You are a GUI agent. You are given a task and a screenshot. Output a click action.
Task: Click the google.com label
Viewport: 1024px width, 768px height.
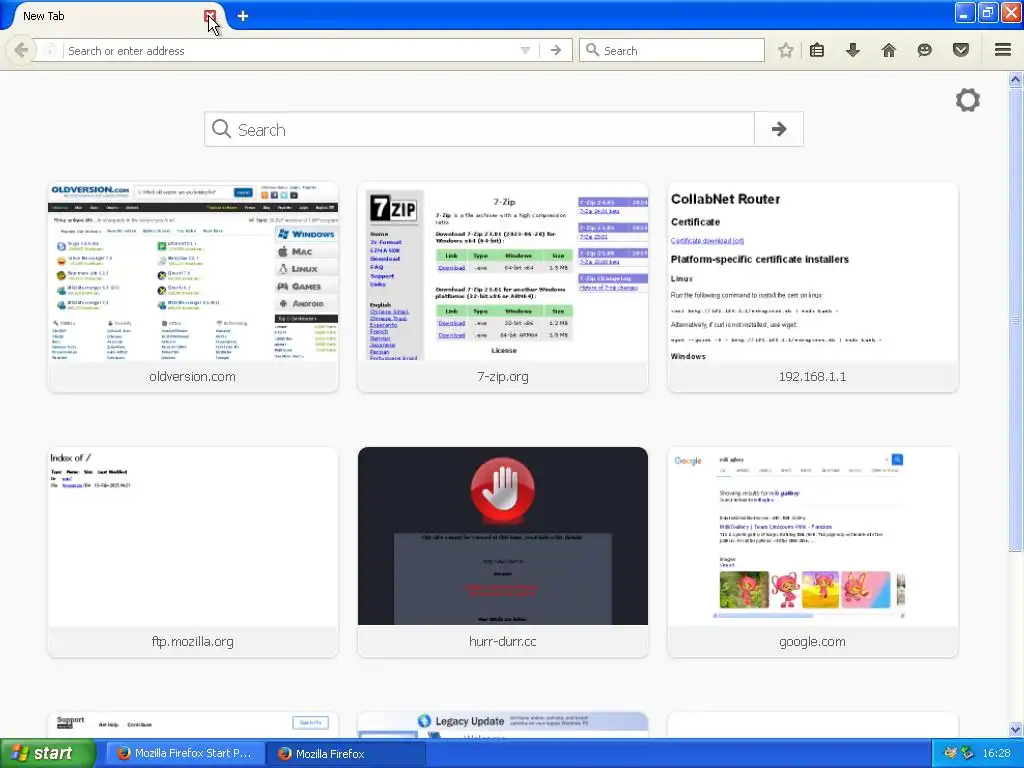[812, 642]
